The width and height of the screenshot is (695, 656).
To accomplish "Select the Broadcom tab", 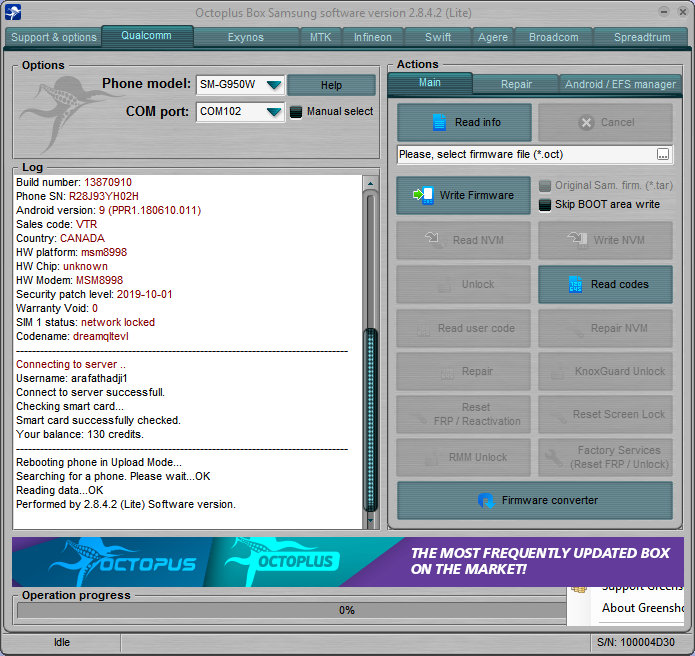I will tap(554, 37).
